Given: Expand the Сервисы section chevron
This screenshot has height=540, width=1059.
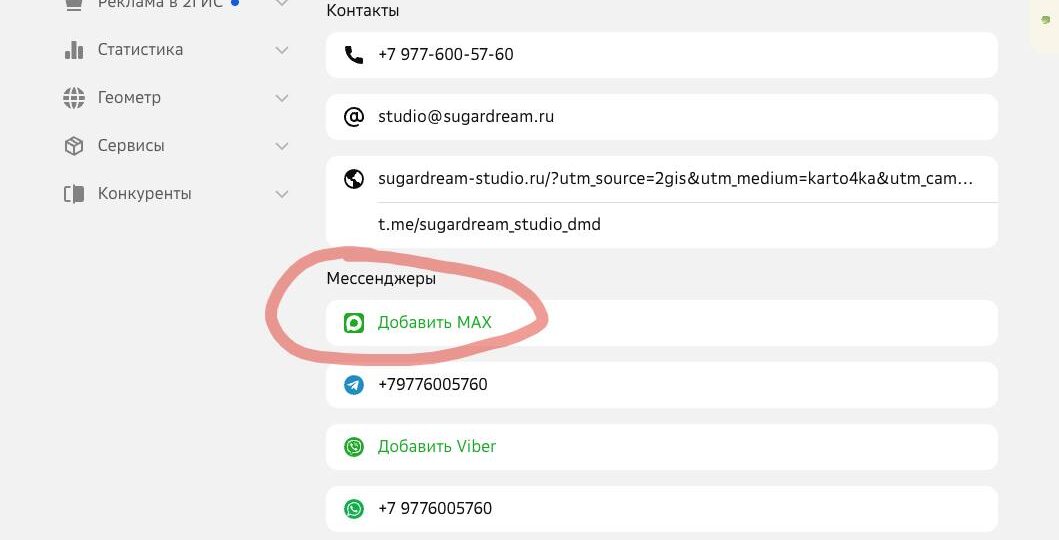Looking at the screenshot, I should coord(282,146).
